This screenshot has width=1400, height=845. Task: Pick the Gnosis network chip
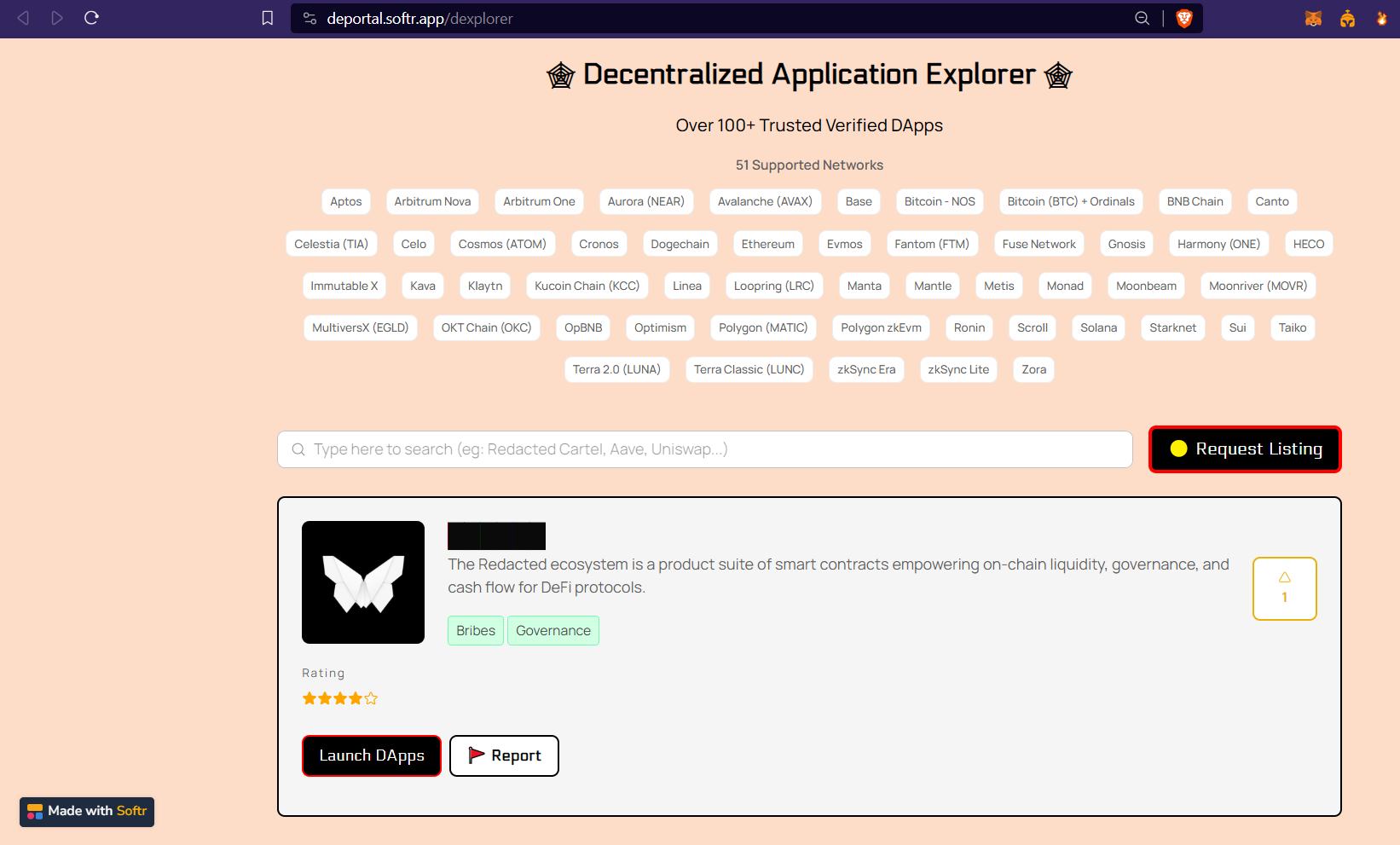(x=1126, y=244)
